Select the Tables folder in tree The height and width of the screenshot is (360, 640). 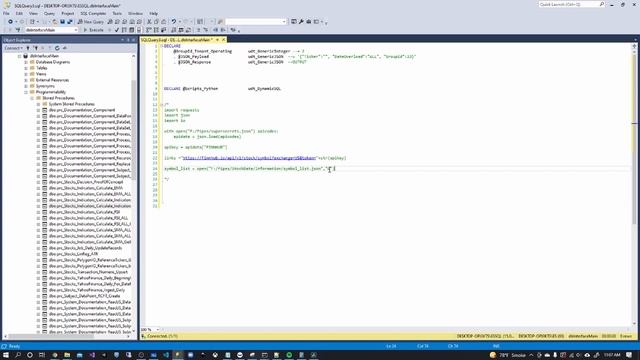click(42, 68)
